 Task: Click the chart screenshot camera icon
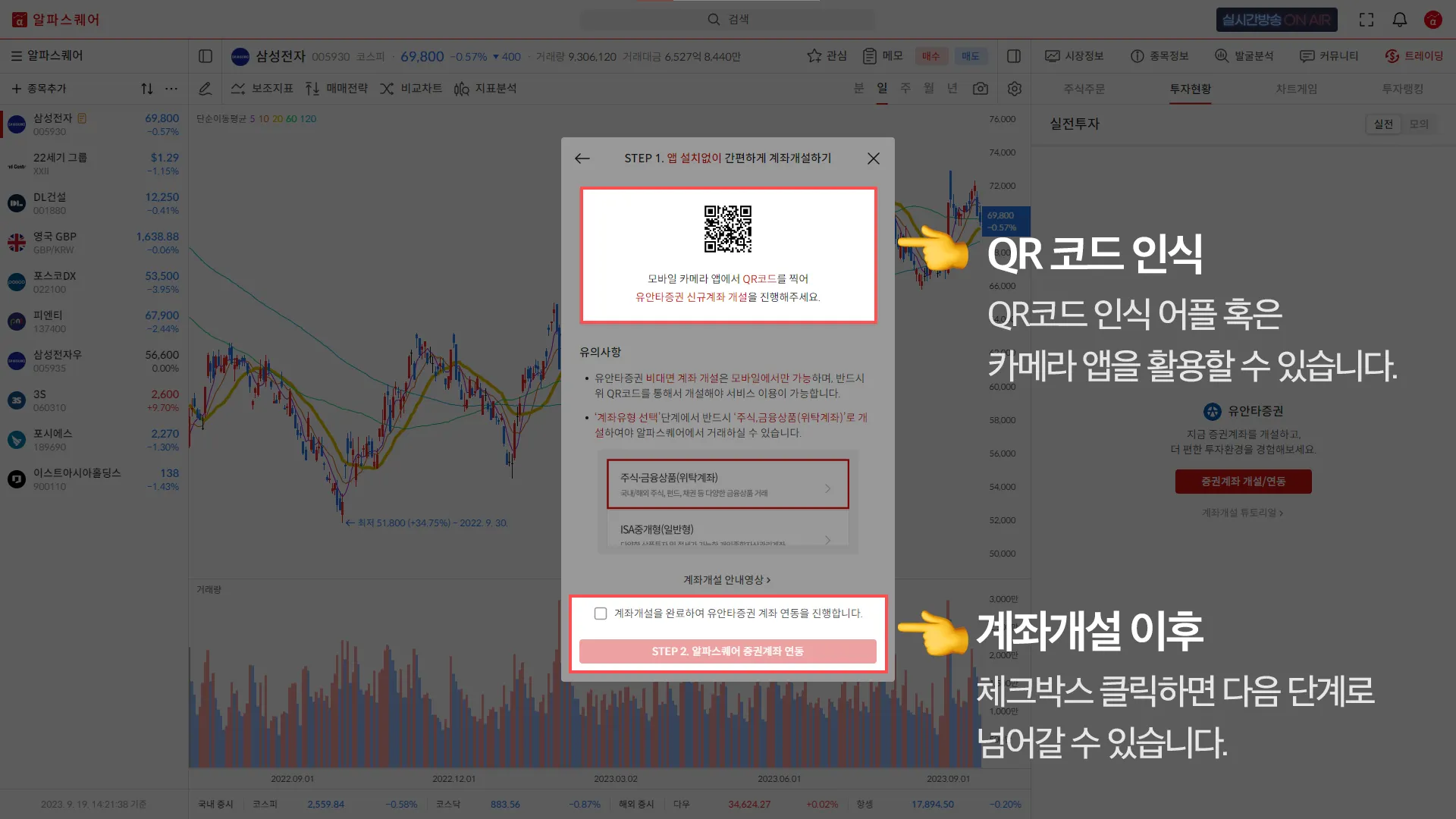point(981,89)
